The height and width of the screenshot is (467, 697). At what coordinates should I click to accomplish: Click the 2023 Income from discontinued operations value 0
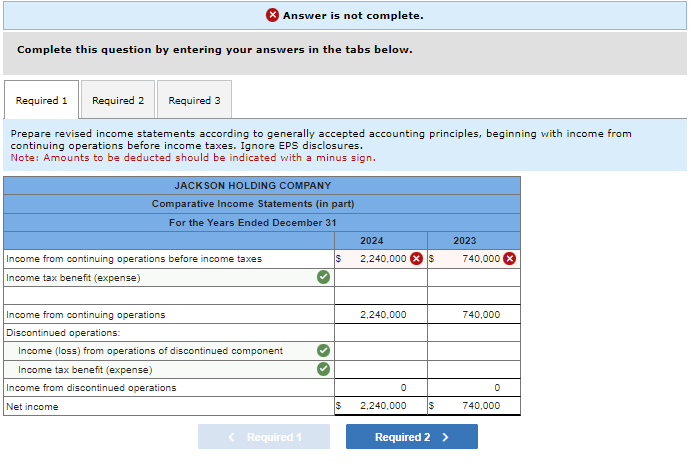click(497, 388)
